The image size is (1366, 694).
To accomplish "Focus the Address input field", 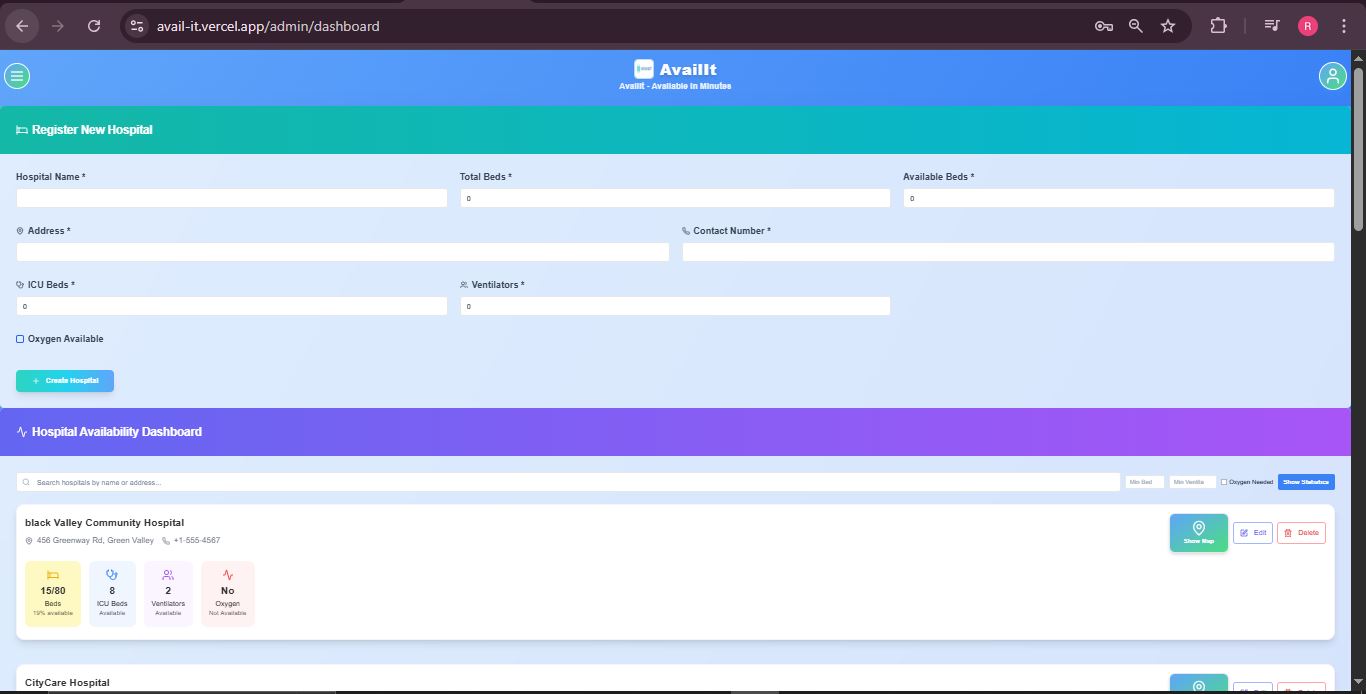I will 343,252.
